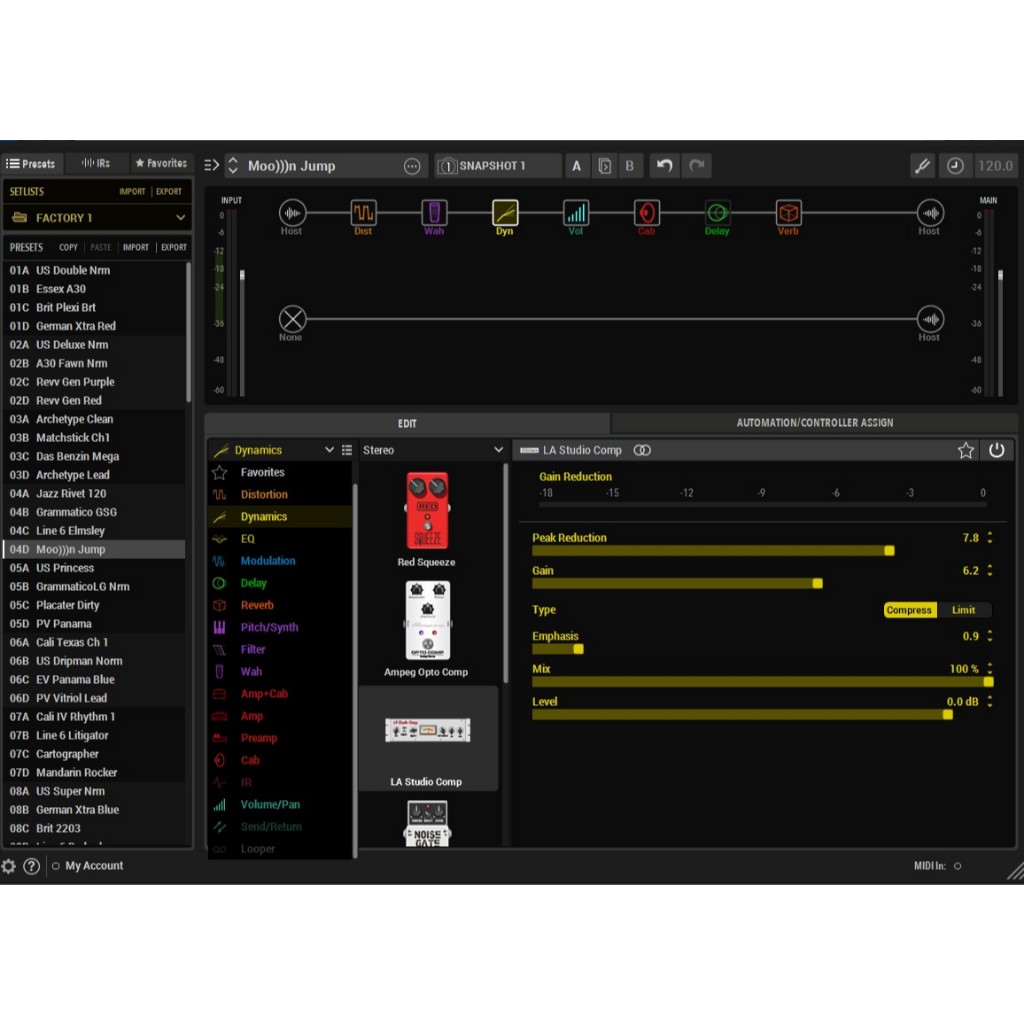Click the presets COPY button

click(68, 247)
